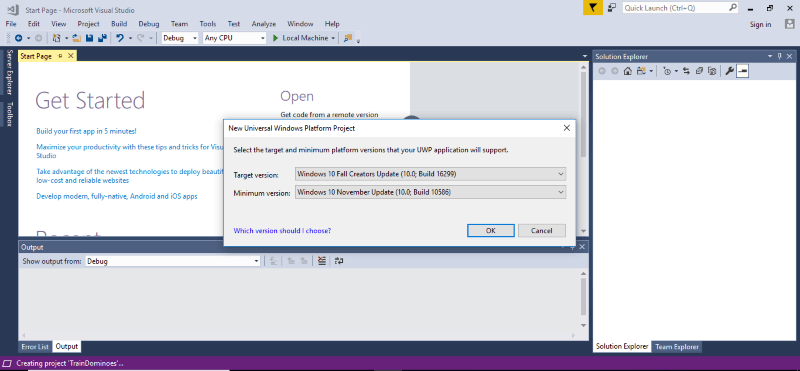Expand the Local Machine target dropdown arrow
The image size is (800, 371).
click(x=333, y=38)
